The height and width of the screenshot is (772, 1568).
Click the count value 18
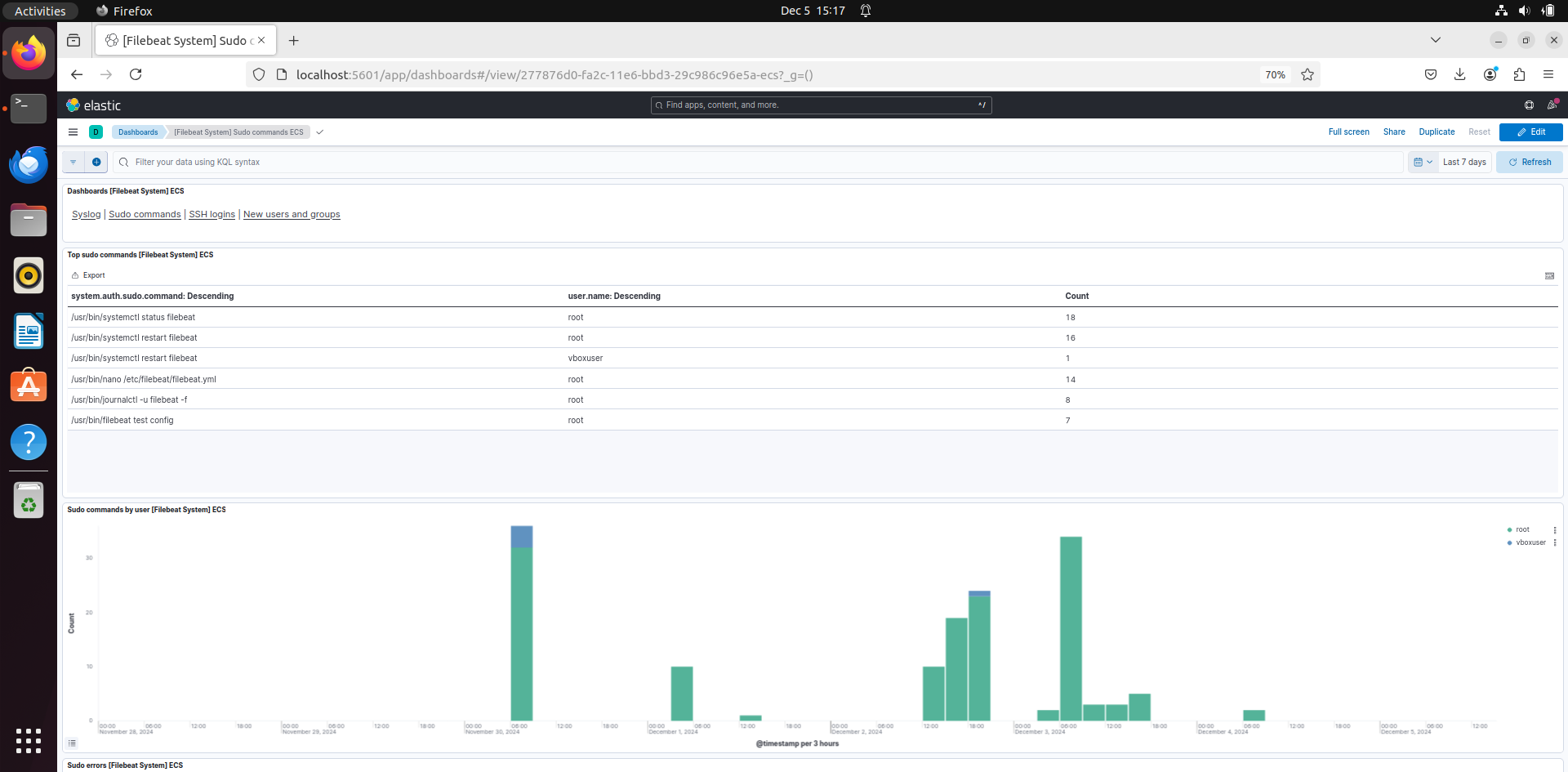point(1070,318)
